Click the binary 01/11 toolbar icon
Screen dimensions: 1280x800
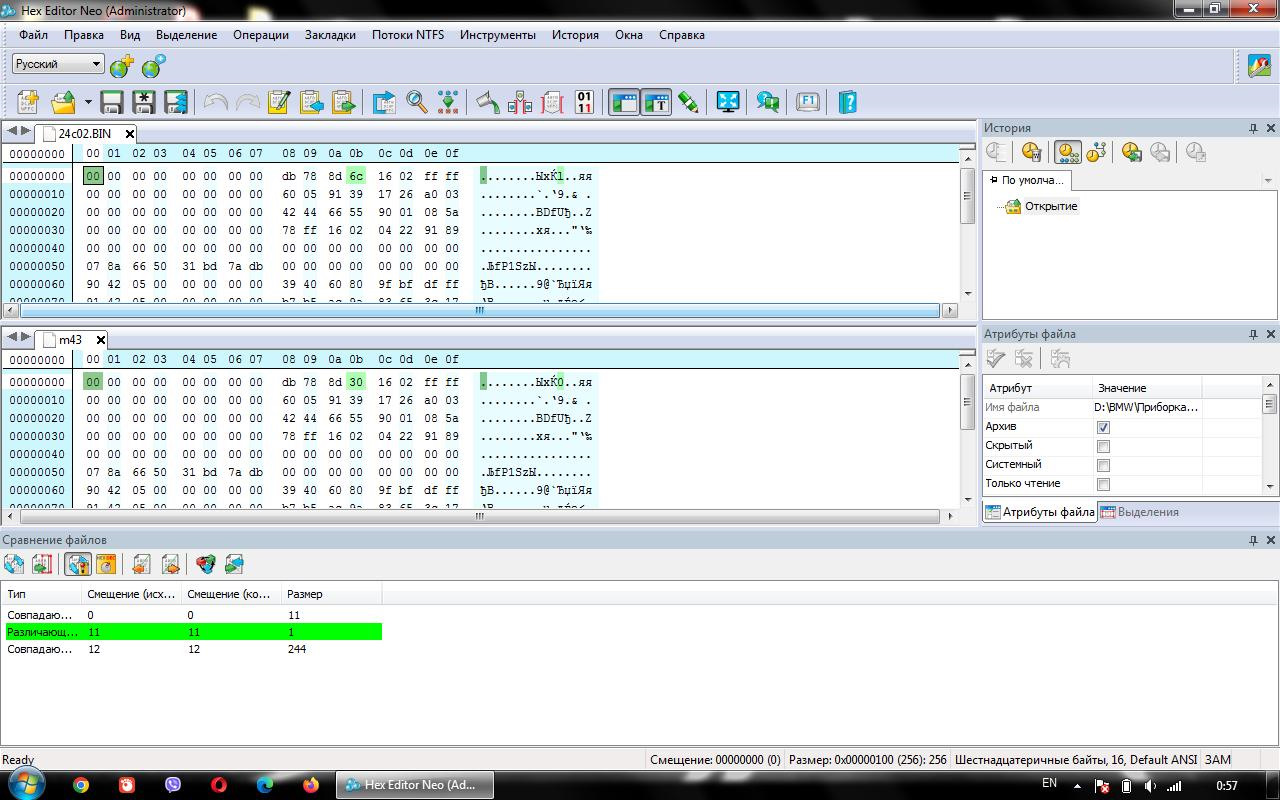coord(584,102)
